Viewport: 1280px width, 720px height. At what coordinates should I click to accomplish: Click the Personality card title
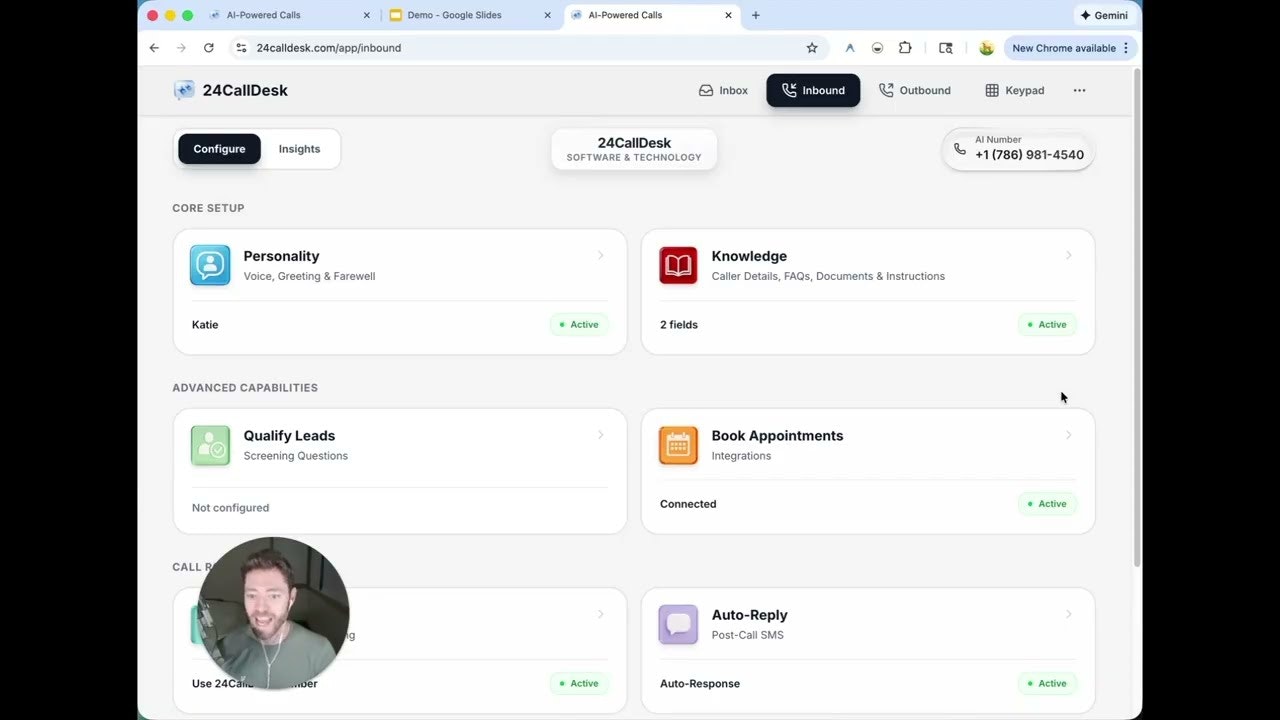[281, 256]
